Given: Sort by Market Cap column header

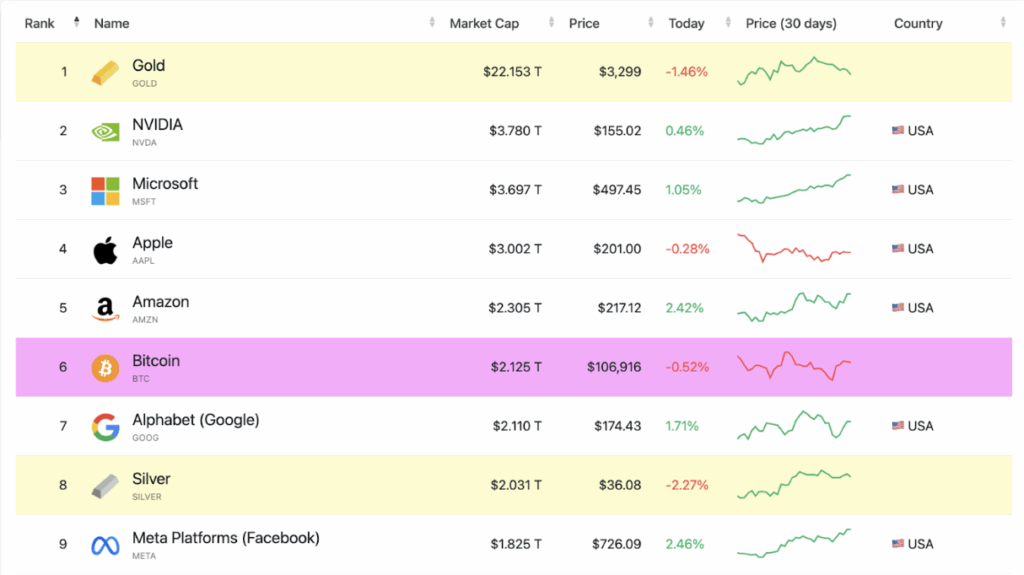Looking at the screenshot, I should [x=484, y=23].
